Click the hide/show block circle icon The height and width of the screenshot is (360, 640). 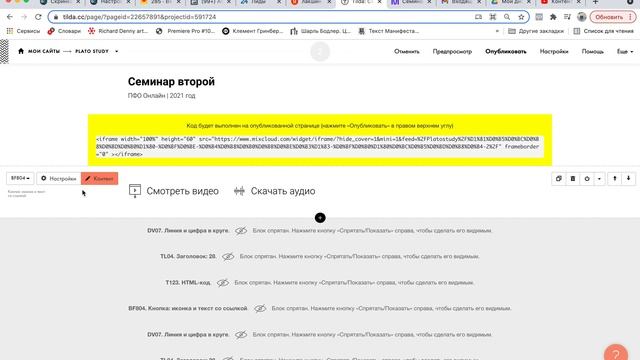tap(587, 179)
